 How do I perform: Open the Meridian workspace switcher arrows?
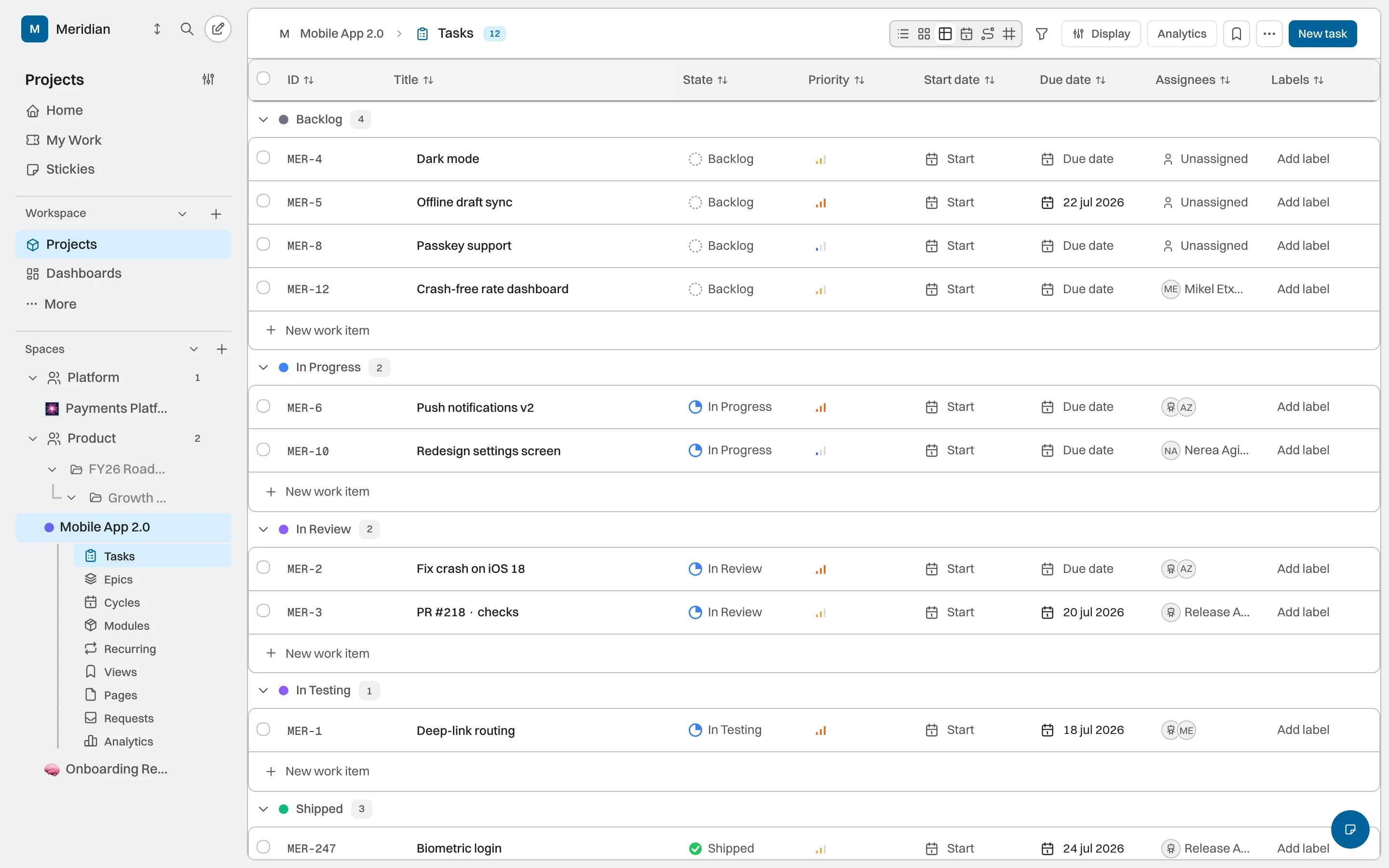pyautogui.click(x=157, y=29)
